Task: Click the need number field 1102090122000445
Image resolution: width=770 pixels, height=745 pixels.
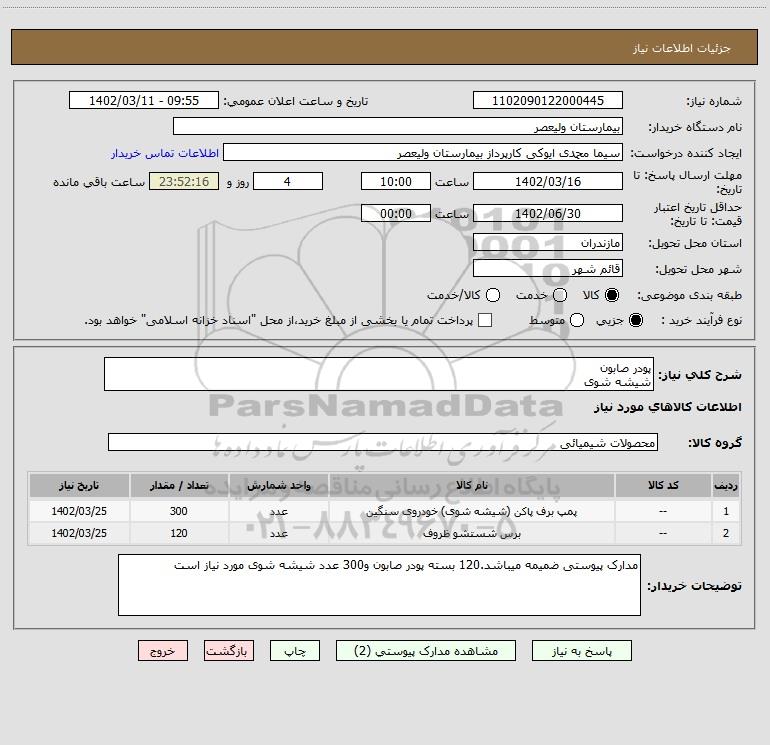Action: (x=548, y=100)
